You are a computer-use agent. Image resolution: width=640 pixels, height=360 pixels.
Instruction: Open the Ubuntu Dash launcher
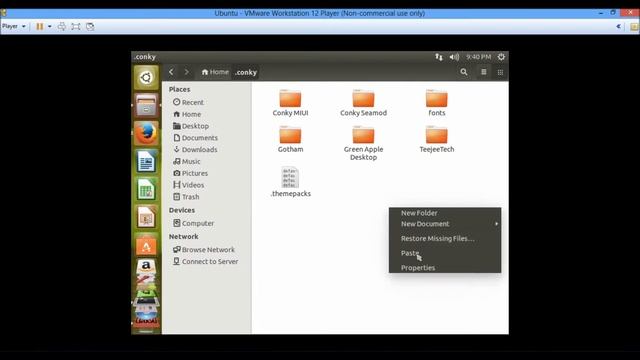coord(146,78)
